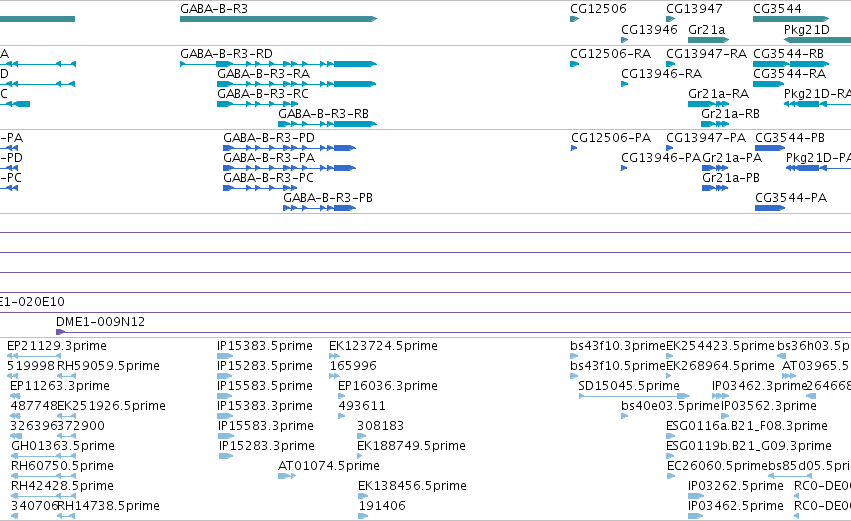Select the CG13946 gene label
The height and width of the screenshot is (521, 851).
[x=649, y=29]
